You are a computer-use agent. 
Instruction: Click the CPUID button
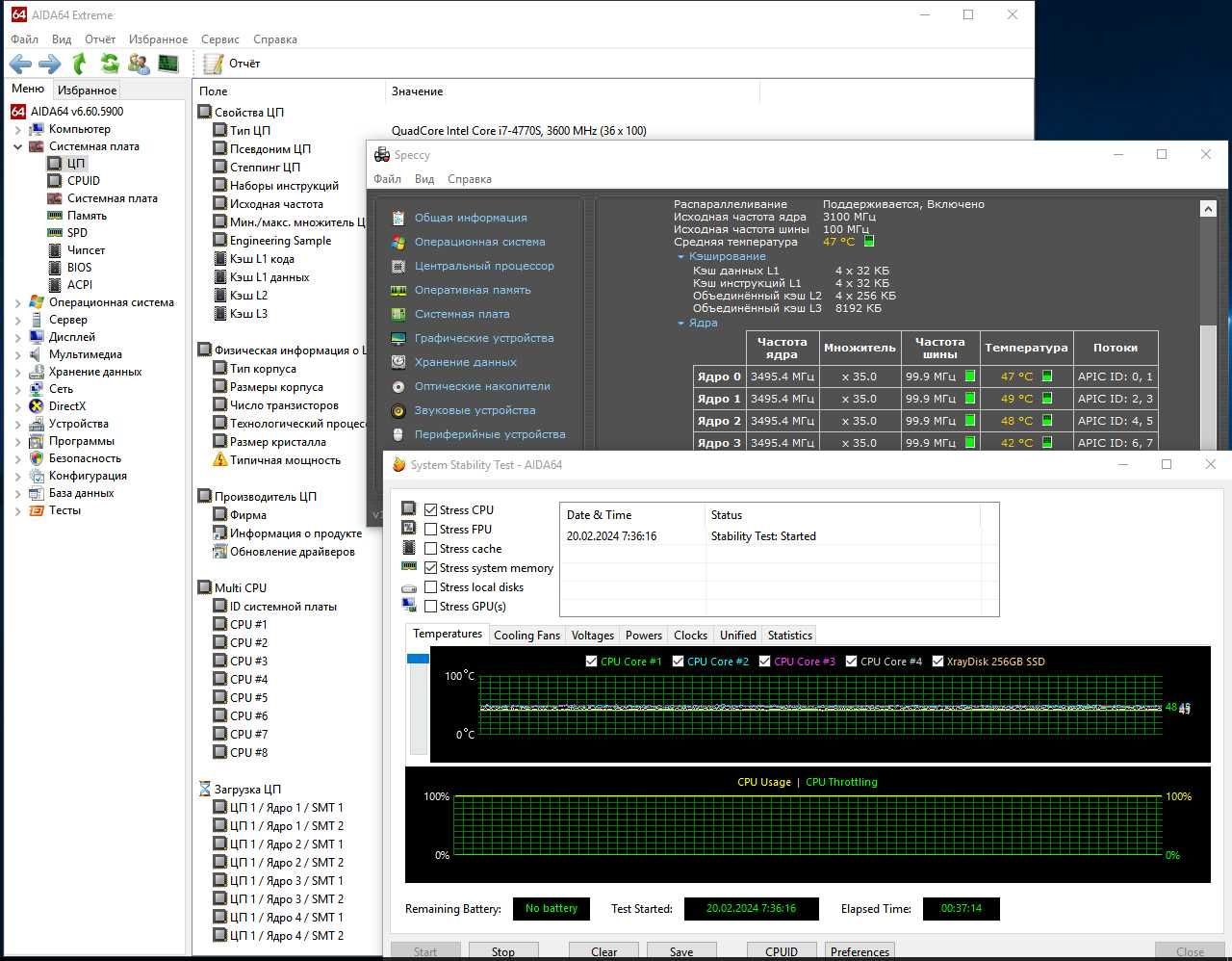point(782,951)
